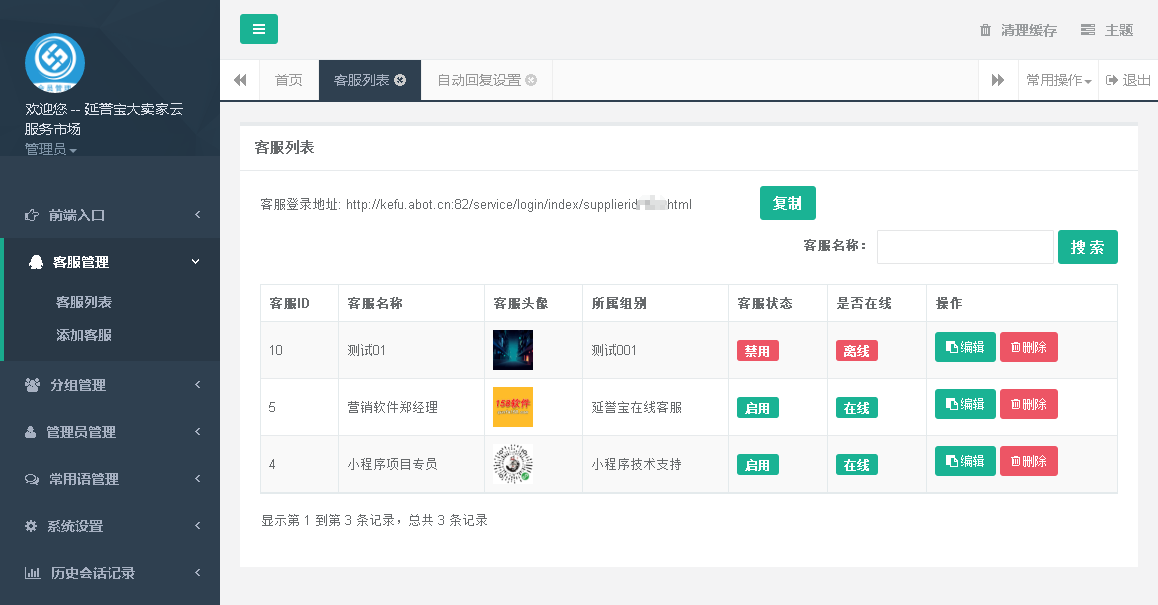This screenshot has height=605, width=1158.
Task: Open the QR avatar of 小程序项目专员
Action: pyautogui.click(x=513, y=464)
